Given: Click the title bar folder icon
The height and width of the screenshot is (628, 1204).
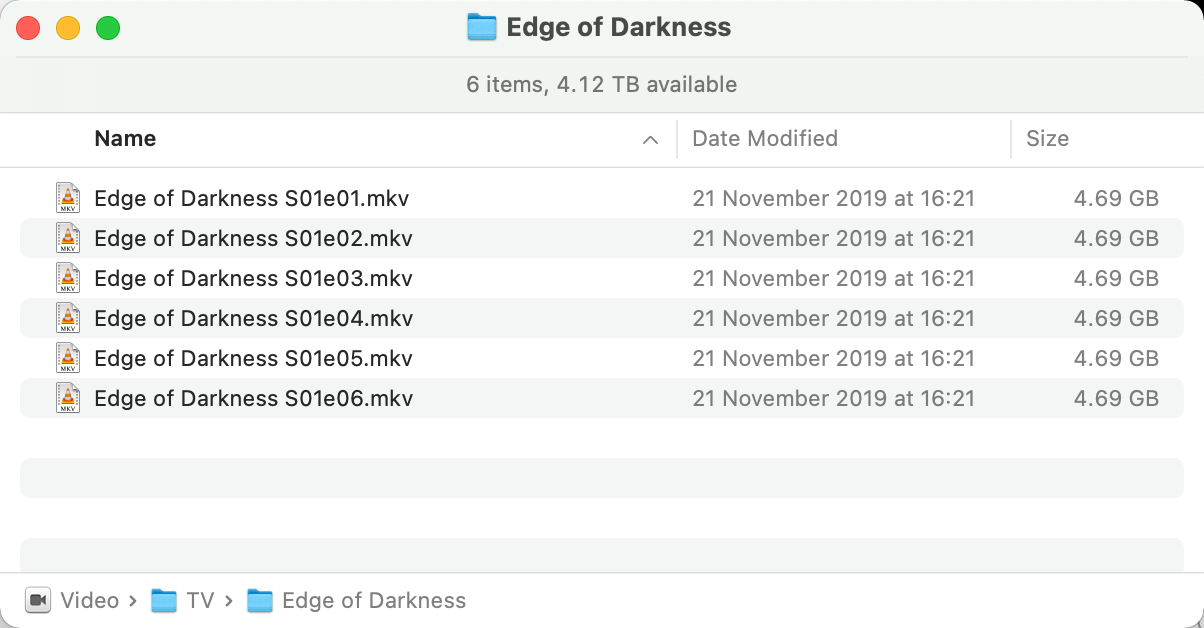Looking at the screenshot, I should tap(482, 27).
